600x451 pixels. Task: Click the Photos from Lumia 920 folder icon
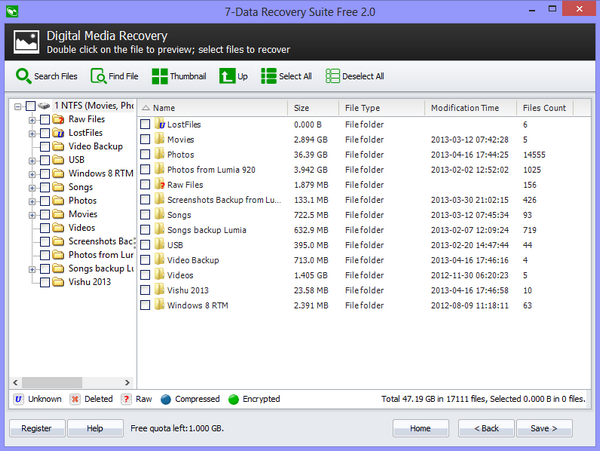coord(160,169)
